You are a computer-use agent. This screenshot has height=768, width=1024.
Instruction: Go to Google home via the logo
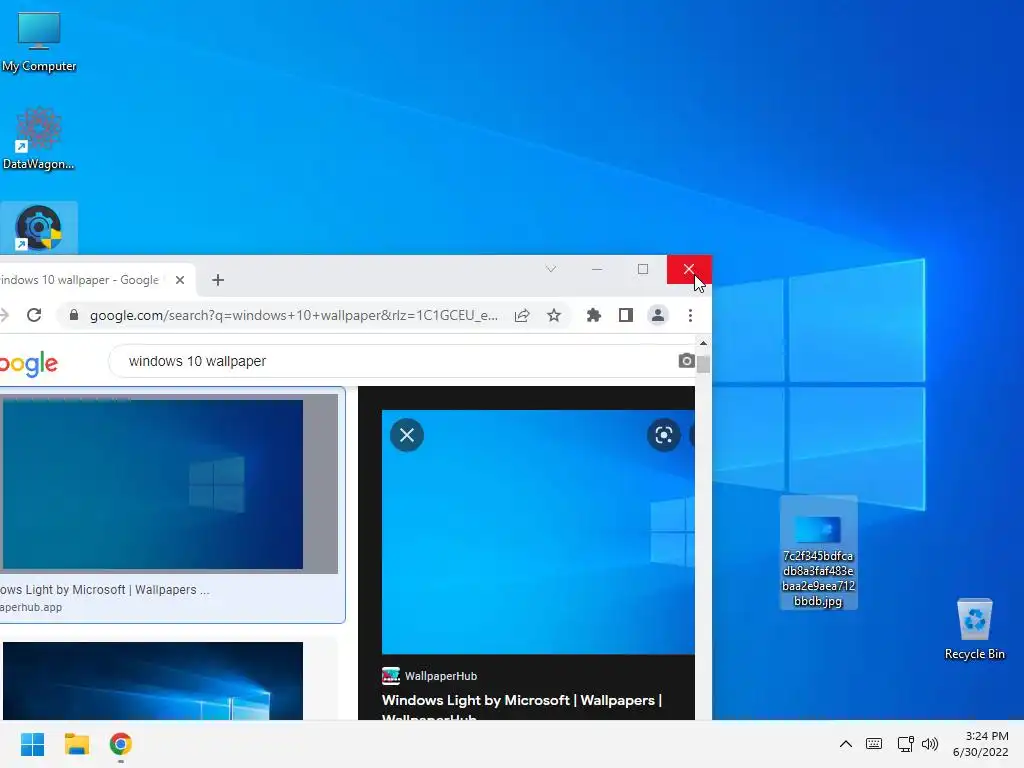(29, 364)
